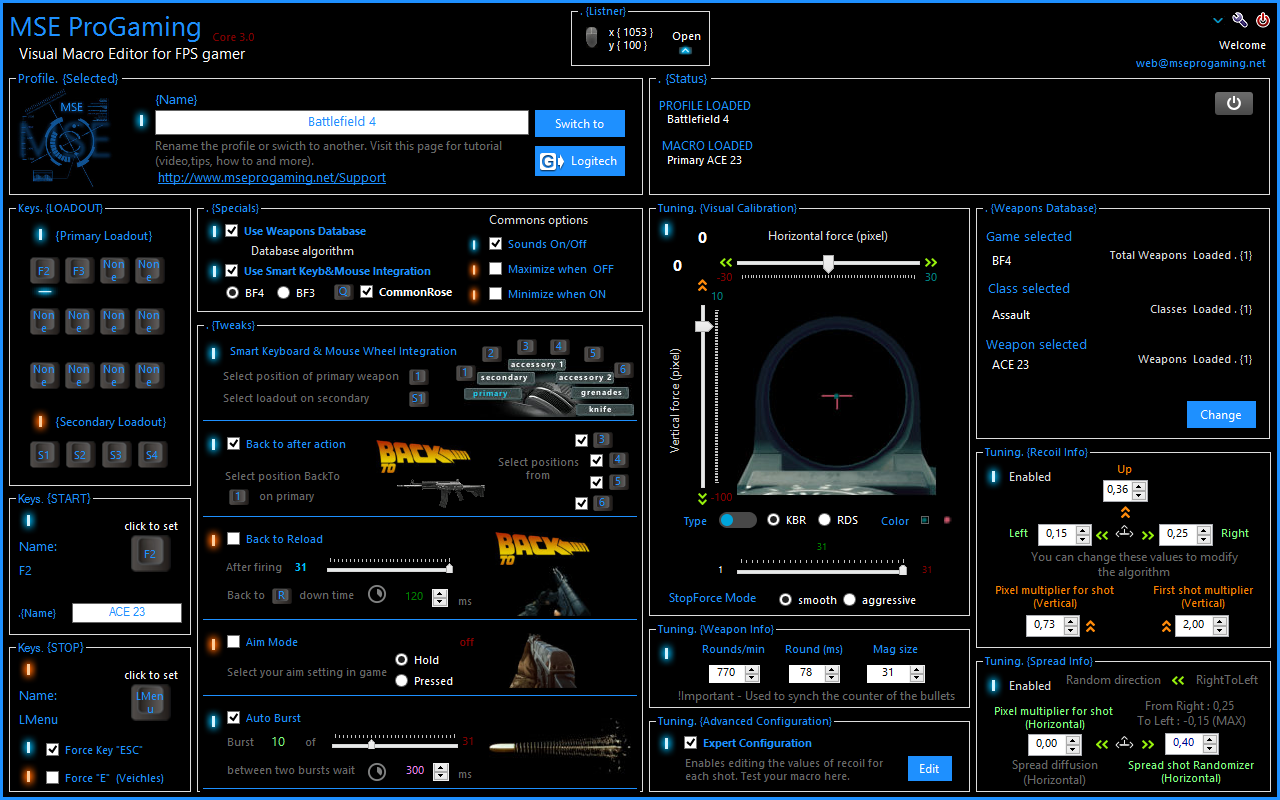Click the LMenu key icon under STOP

click(150, 702)
